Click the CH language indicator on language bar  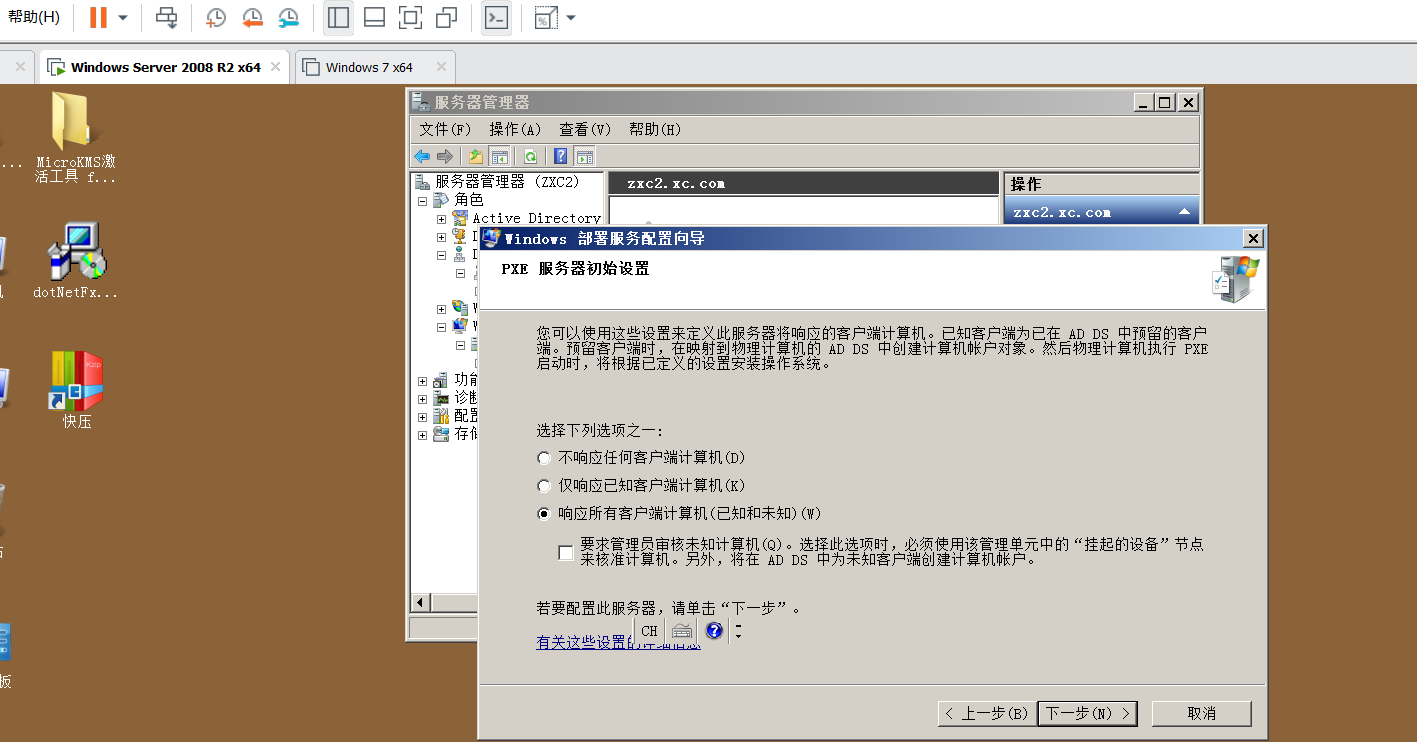(650, 631)
